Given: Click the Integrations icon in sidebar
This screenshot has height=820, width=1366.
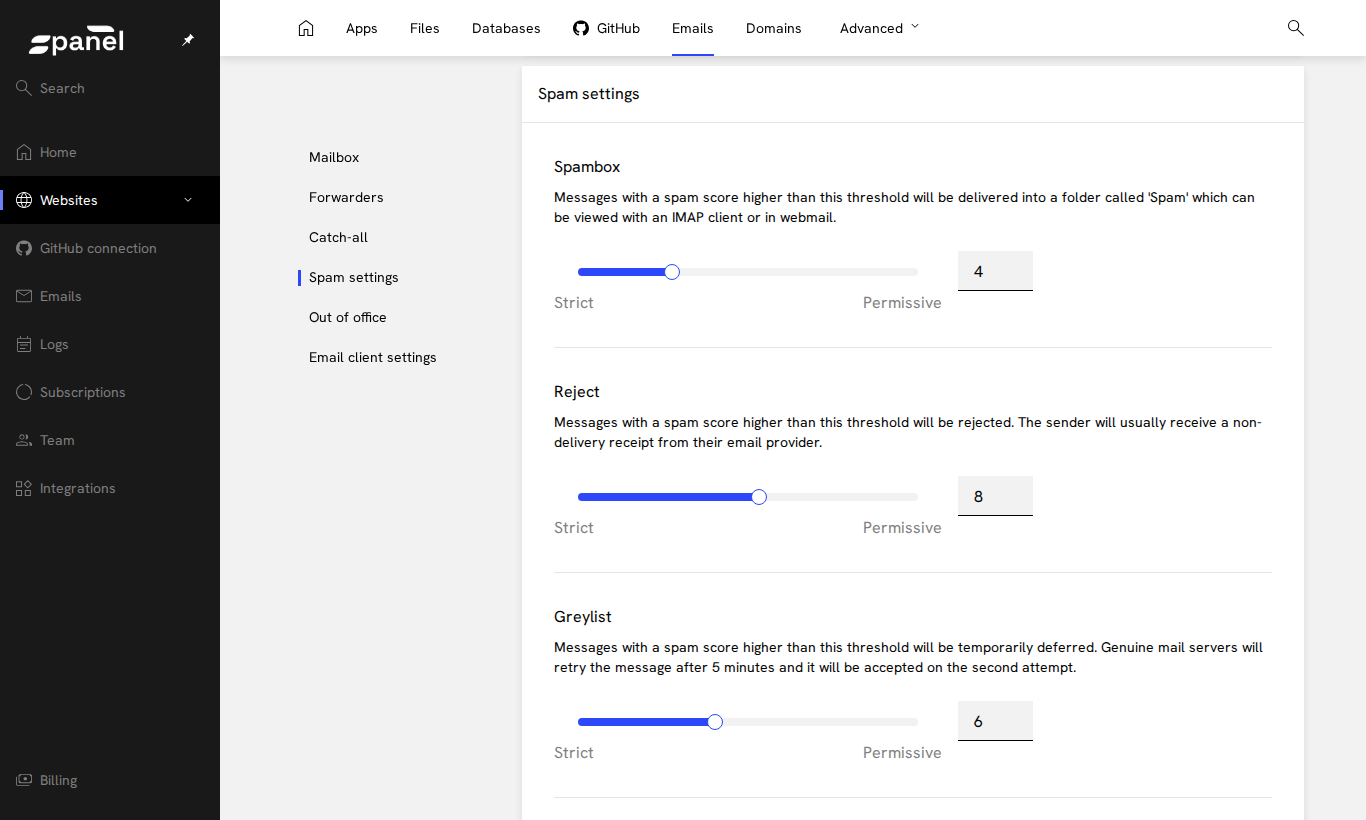Looking at the screenshot, I should click(24, 488).
